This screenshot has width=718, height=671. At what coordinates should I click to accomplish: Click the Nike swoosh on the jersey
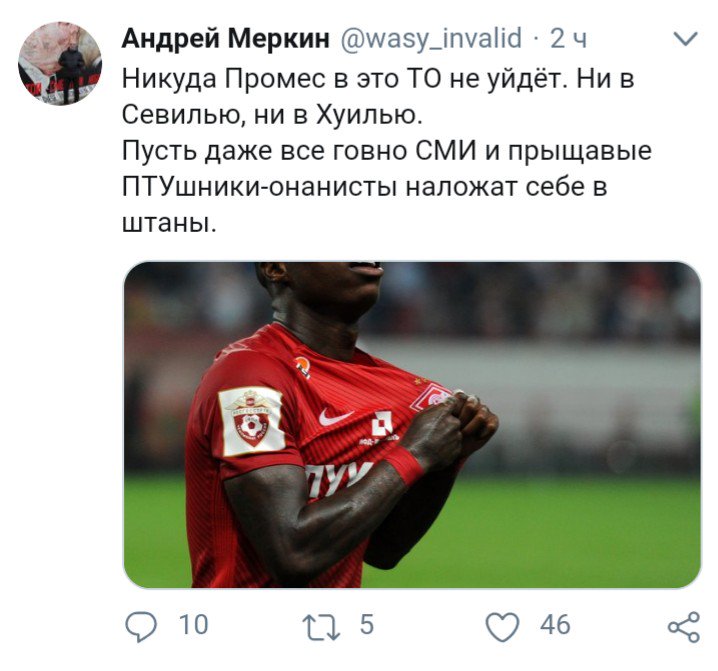336,416
